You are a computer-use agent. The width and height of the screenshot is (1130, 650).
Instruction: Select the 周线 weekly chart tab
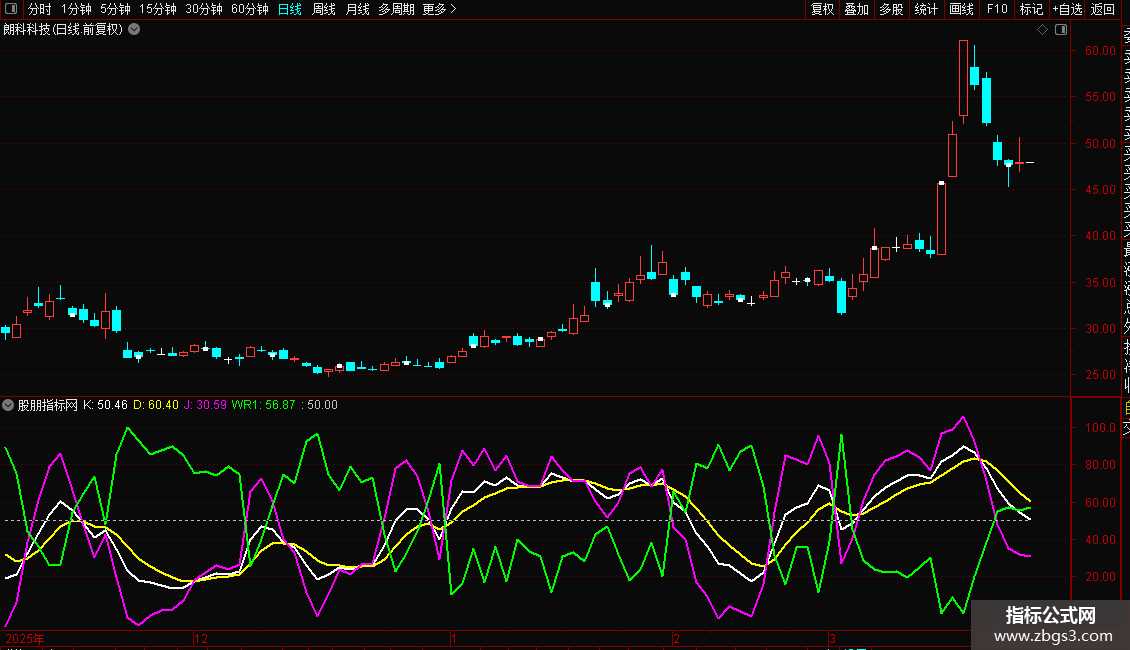click(x=324, y=9)
